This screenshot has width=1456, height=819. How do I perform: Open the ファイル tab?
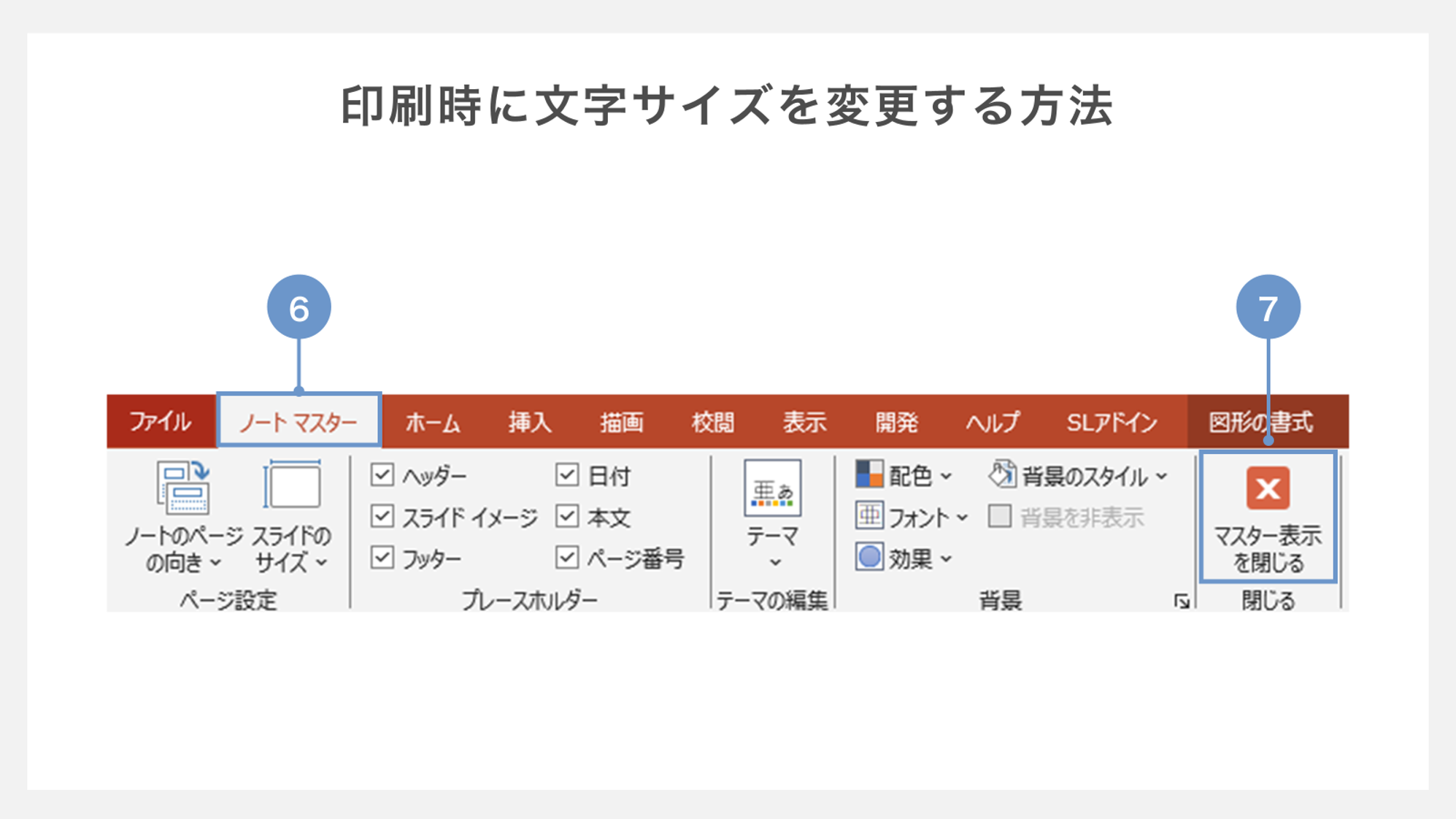(x=161, y=422)
